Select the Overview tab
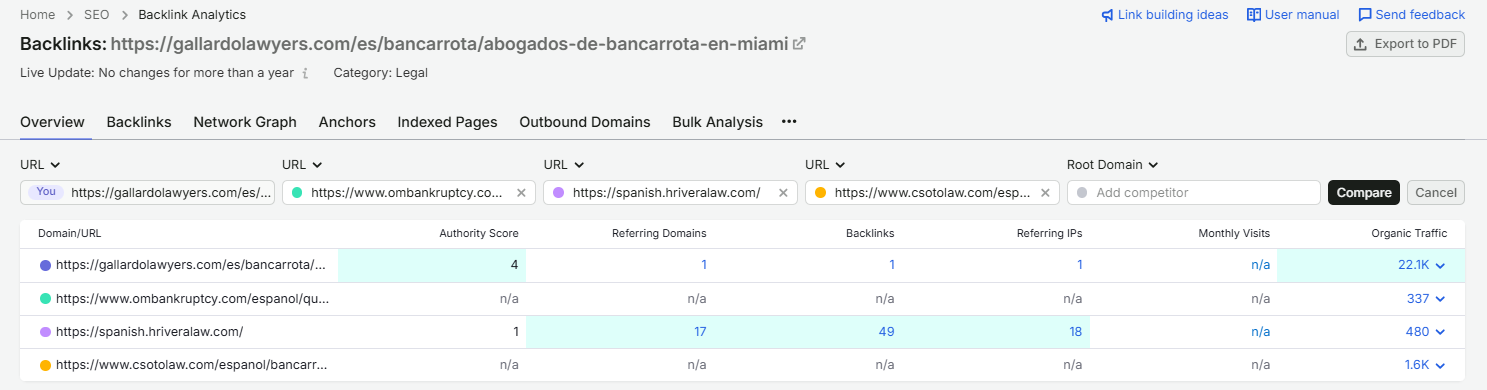The image size is (1487, 390). coord(52,122)
